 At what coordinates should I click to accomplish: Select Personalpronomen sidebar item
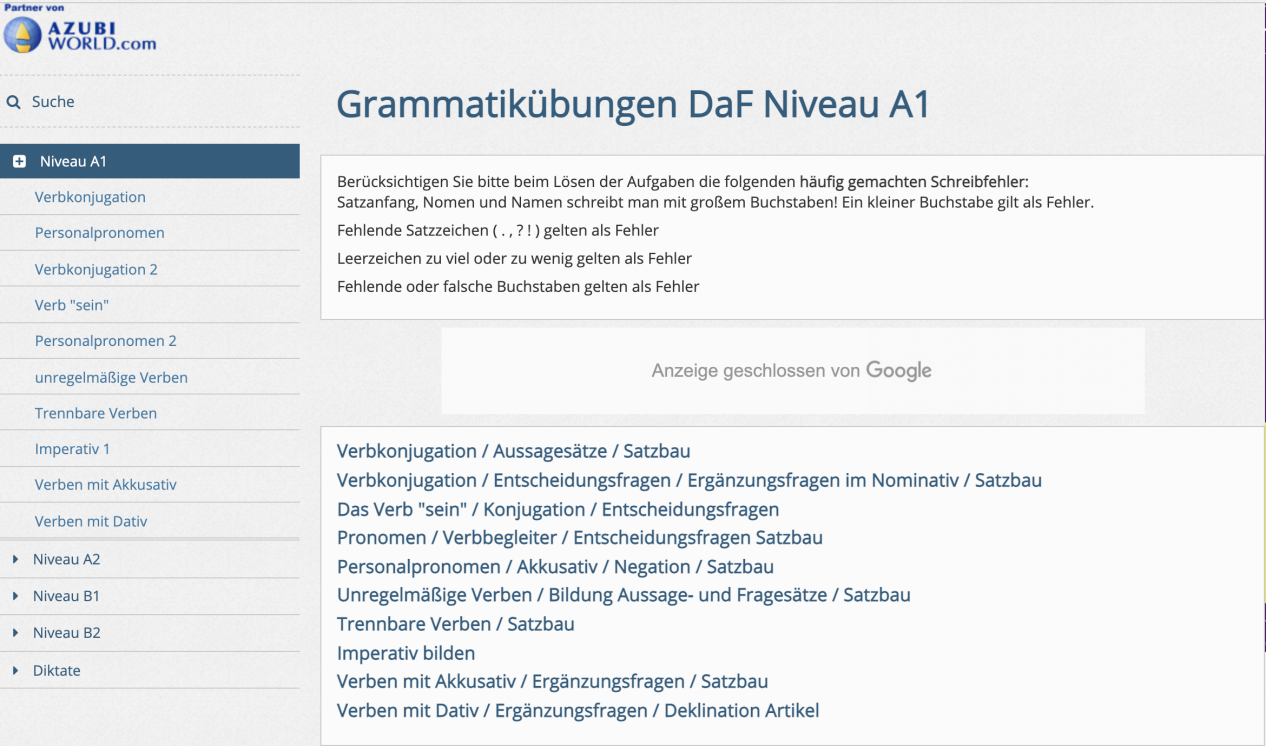[x=99, y=233]
